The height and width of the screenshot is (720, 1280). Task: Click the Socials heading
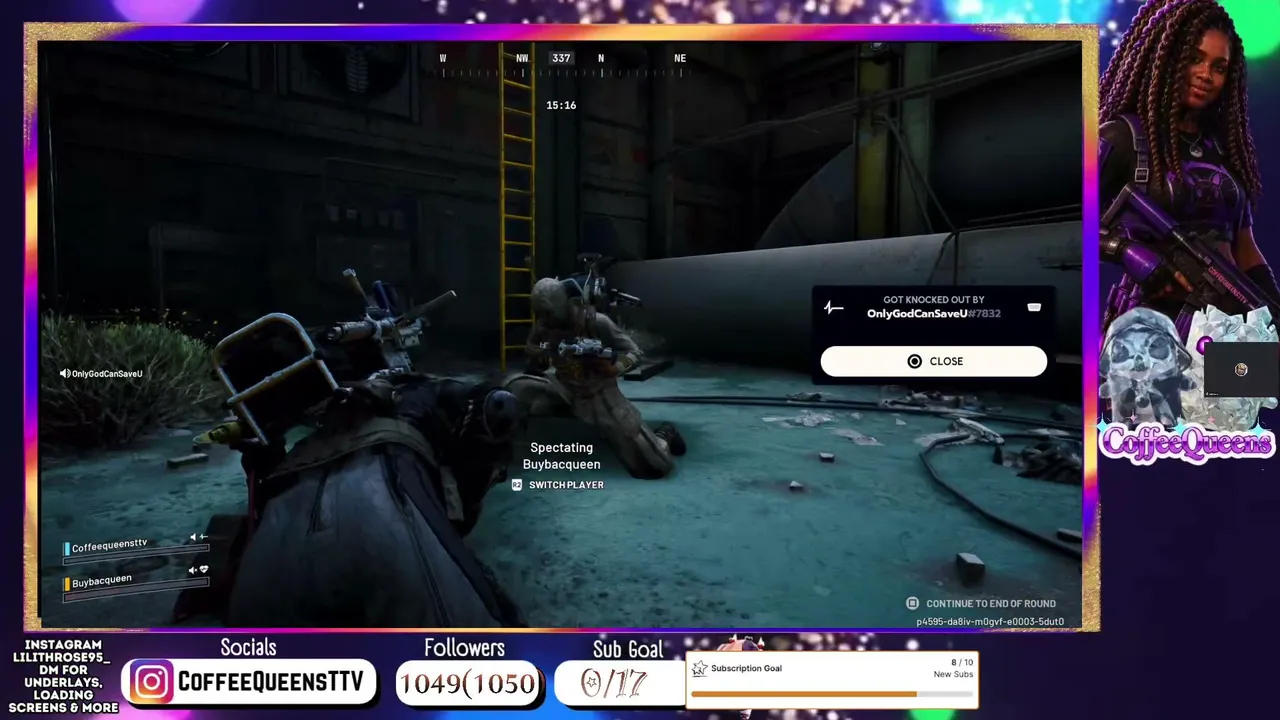click(x=248, y=647)
